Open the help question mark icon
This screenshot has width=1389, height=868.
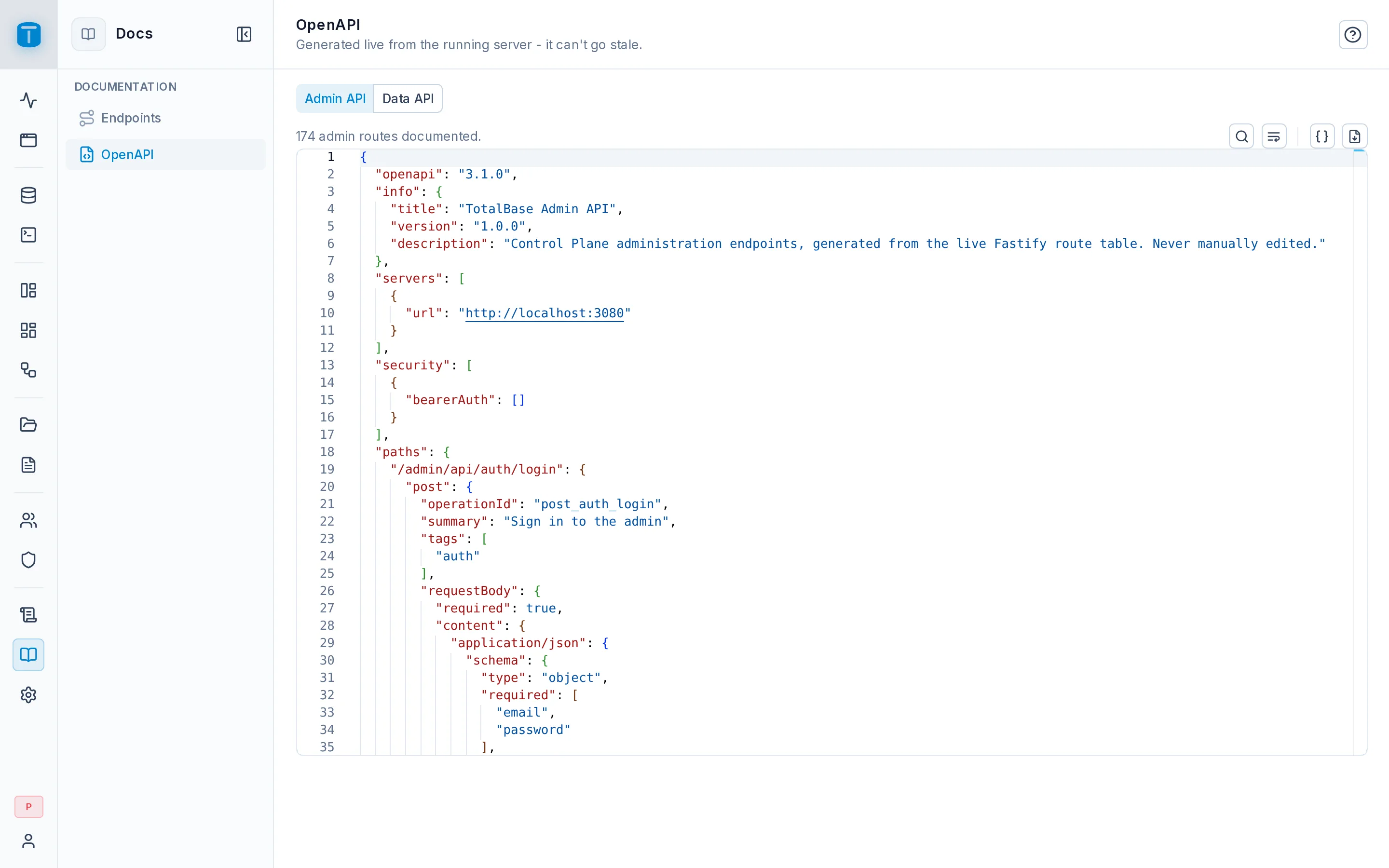[x=1353, y=34]
